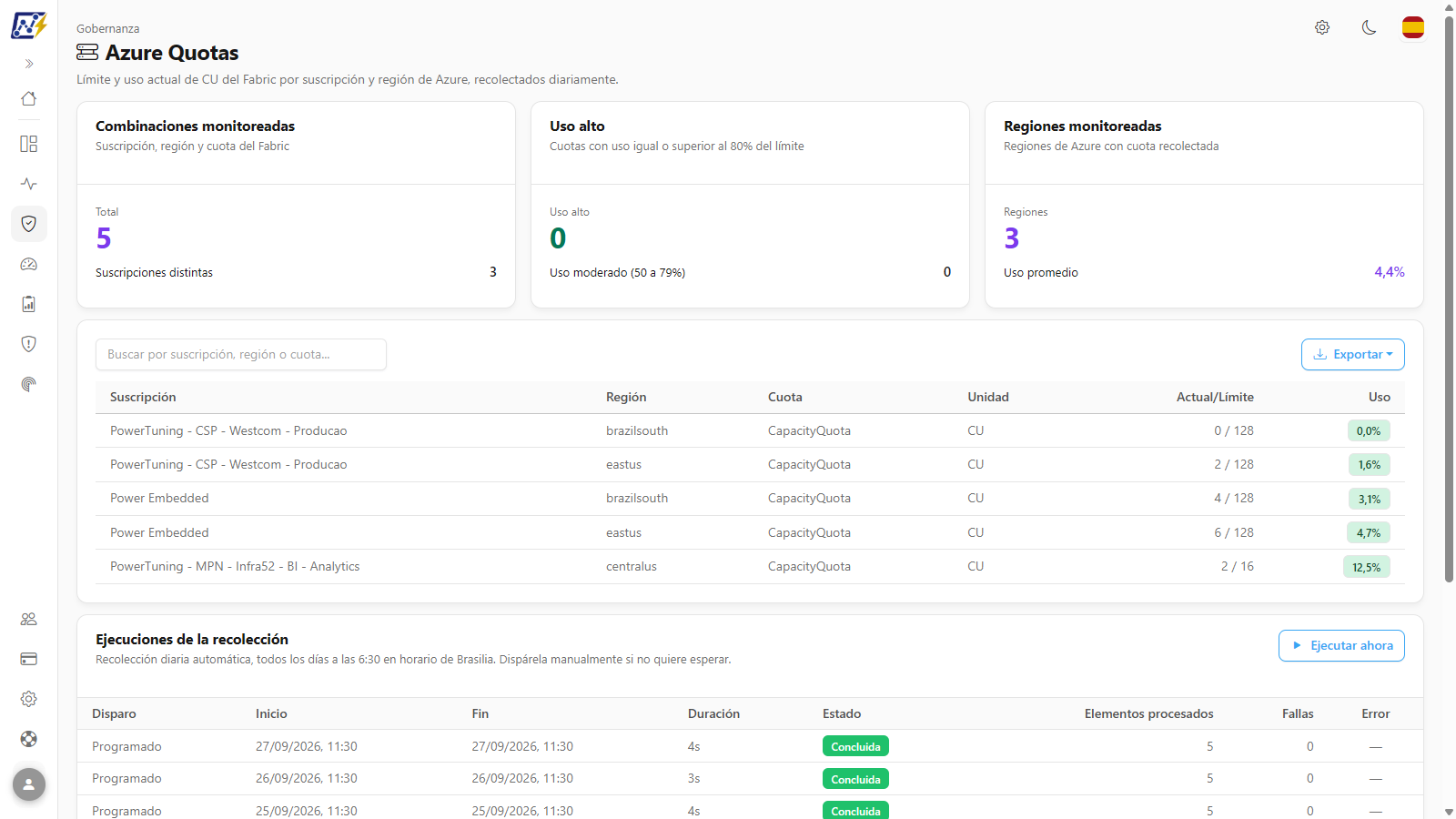Screen dimensions: 1456x819
Task: Open the billing card sidebar icon
Action: (29, 659)
